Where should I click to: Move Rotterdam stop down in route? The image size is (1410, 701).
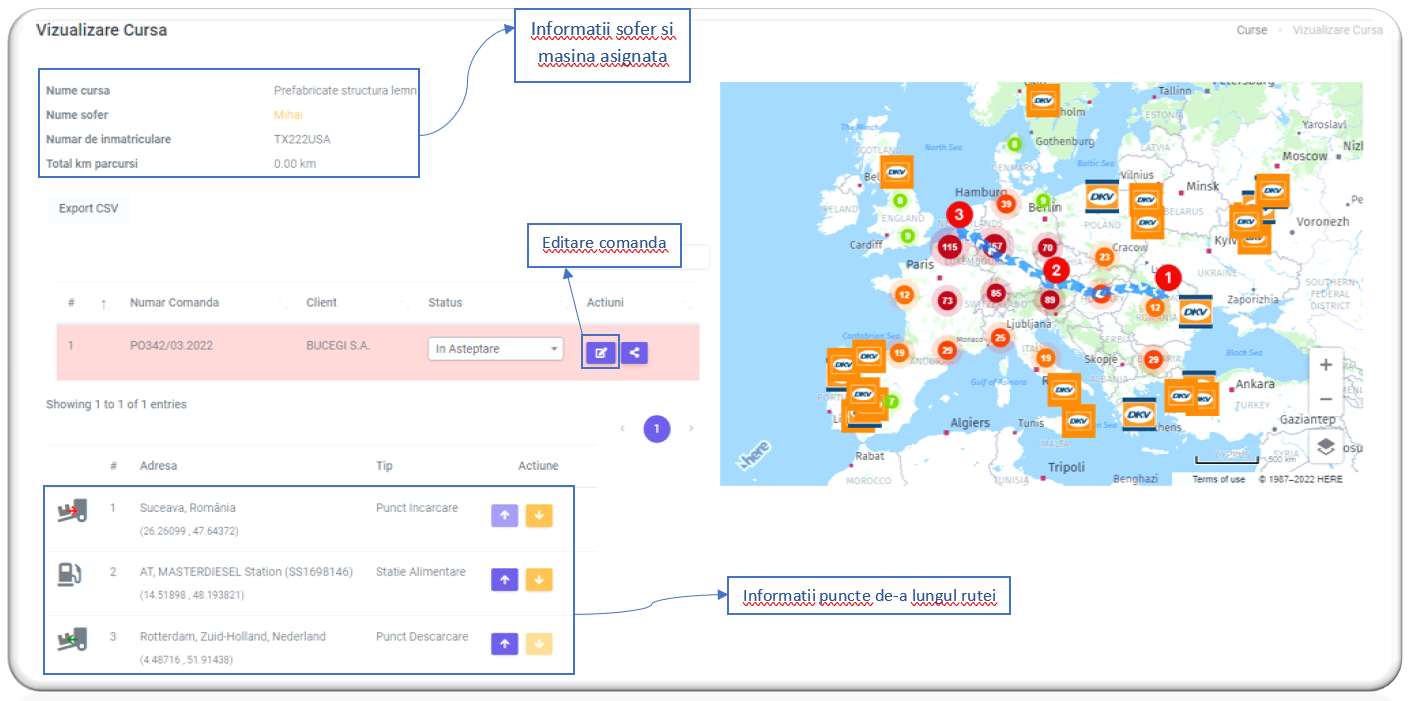538,644
